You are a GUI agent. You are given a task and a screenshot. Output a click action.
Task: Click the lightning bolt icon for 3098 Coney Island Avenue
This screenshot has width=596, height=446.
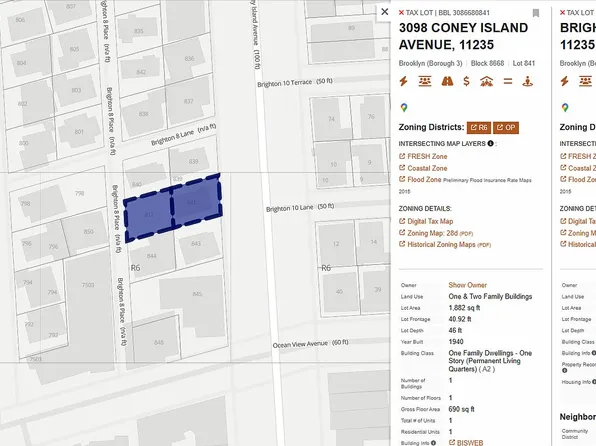pyautogui.click(x=404, y=81)
